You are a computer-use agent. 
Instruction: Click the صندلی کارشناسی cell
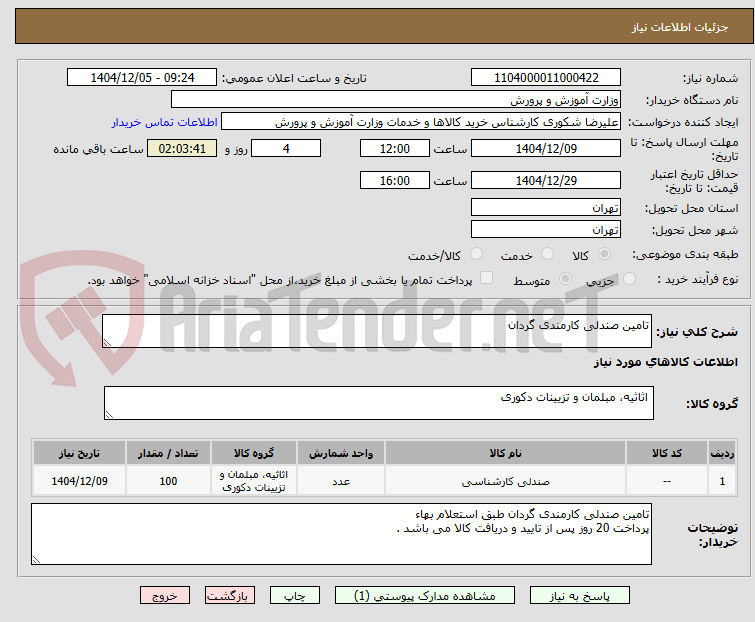(506, 481)
